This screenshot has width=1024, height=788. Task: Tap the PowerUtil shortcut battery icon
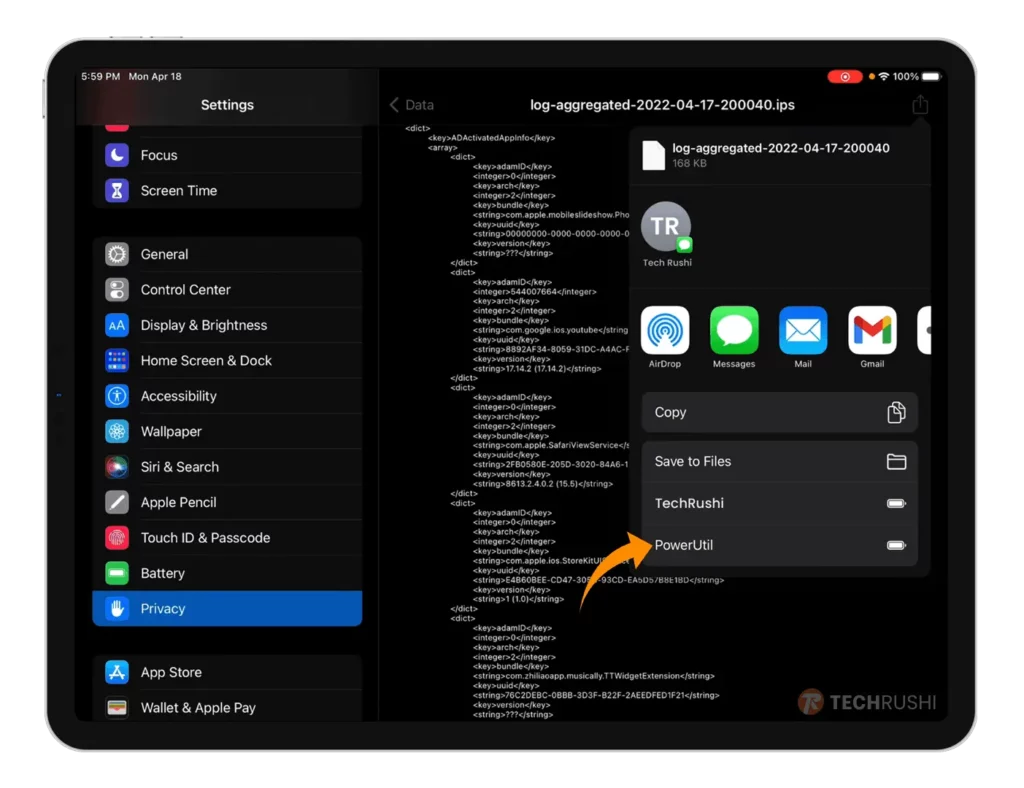click(896, 545)
